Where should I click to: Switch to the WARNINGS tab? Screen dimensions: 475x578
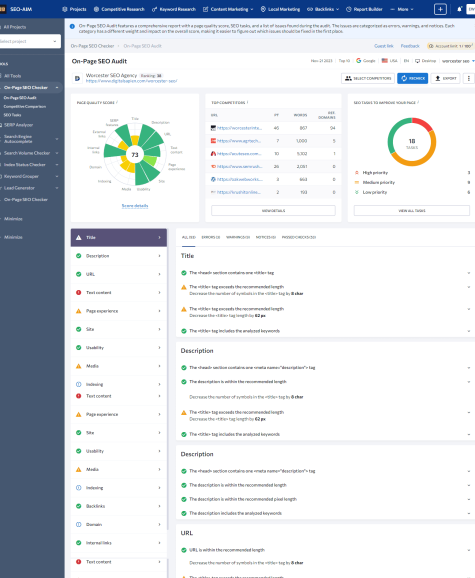238,237
